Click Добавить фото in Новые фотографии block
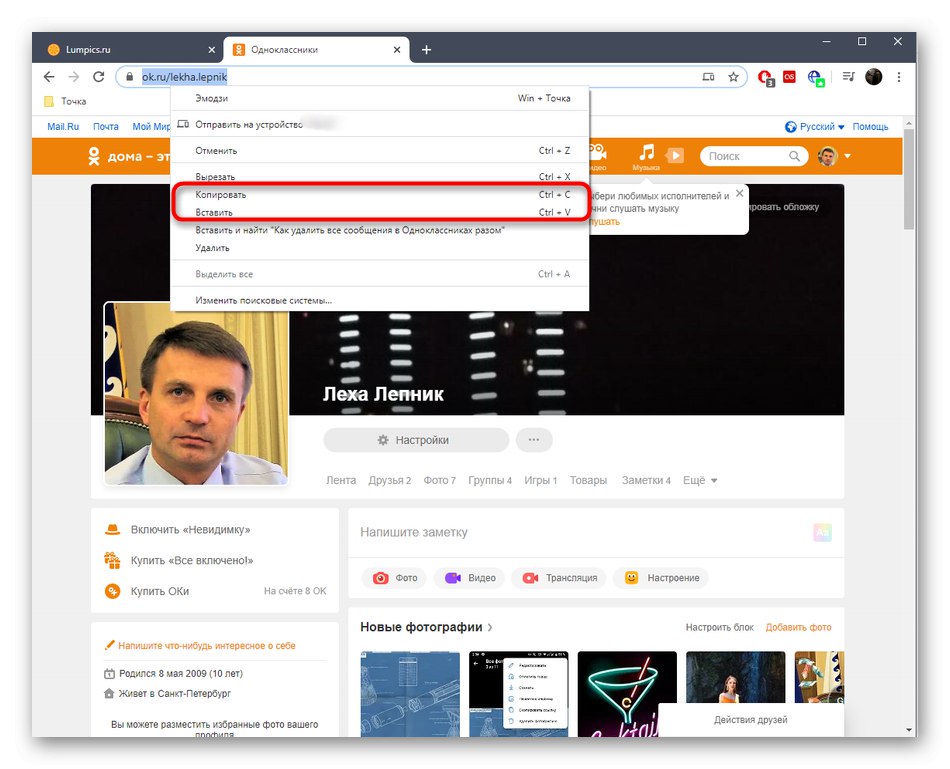 tap(799, 627)
